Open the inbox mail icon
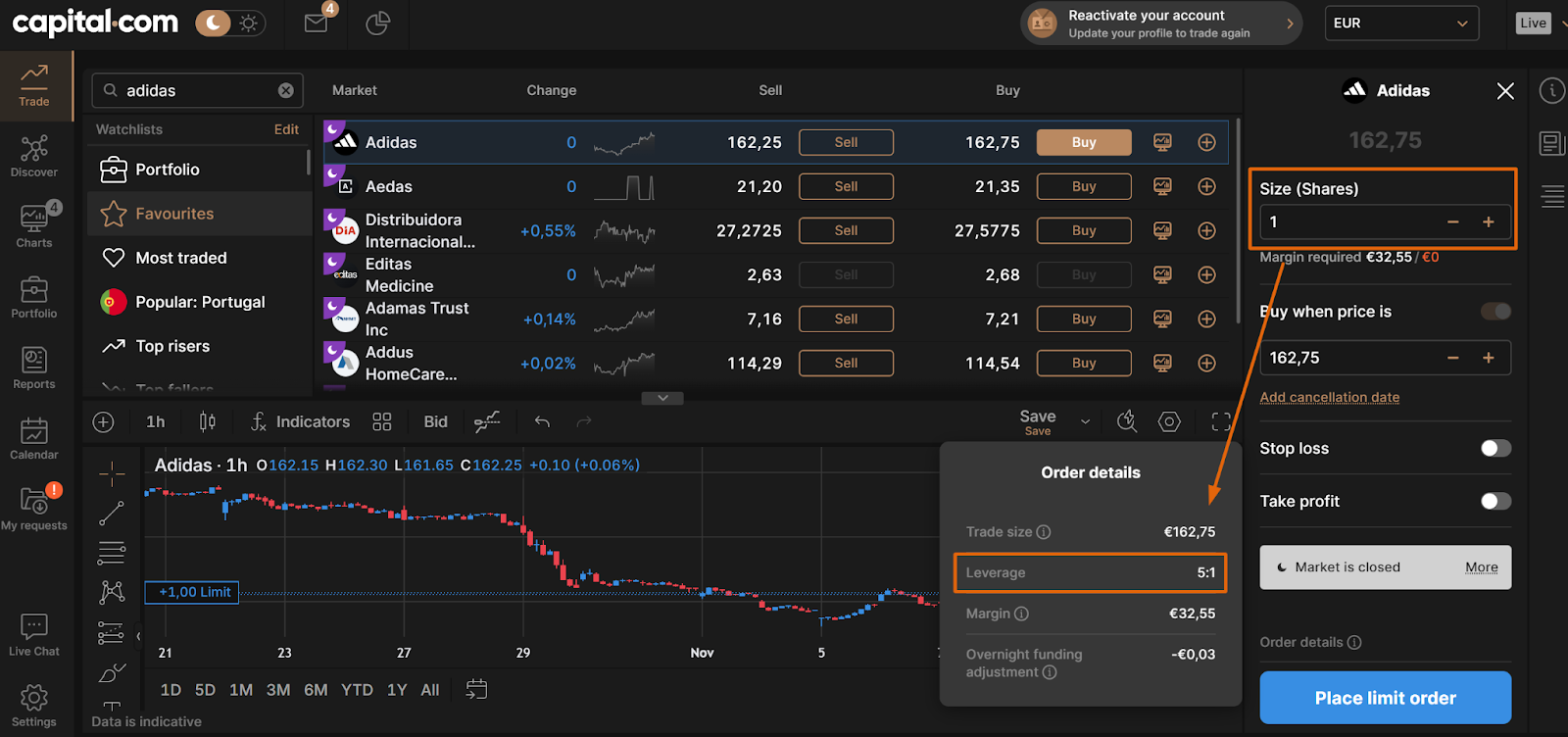 coord(317,22)
